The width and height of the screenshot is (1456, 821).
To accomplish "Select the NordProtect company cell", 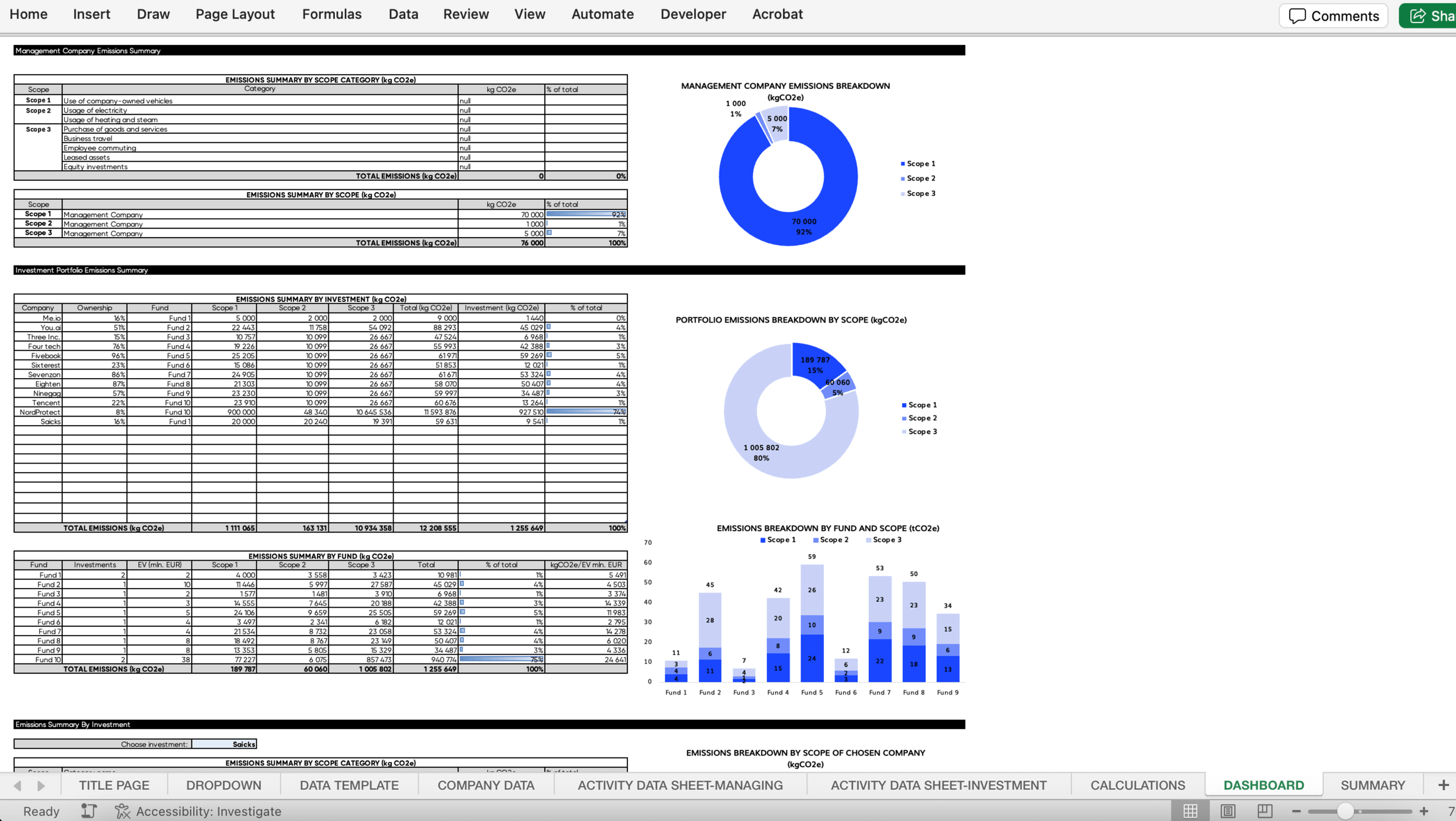I will click(x=38, y=412).
